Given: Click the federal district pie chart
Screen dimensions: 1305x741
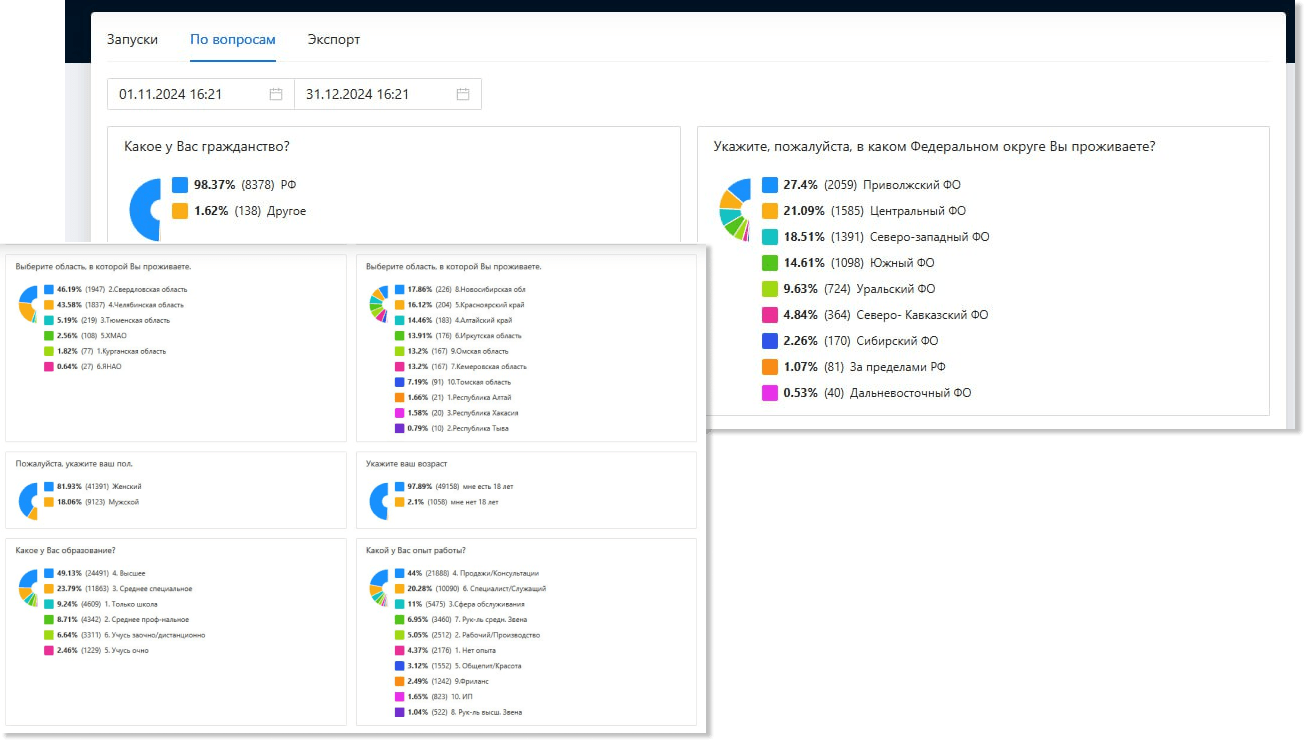Looking at the screenshot, I should [x=735, y=209].
